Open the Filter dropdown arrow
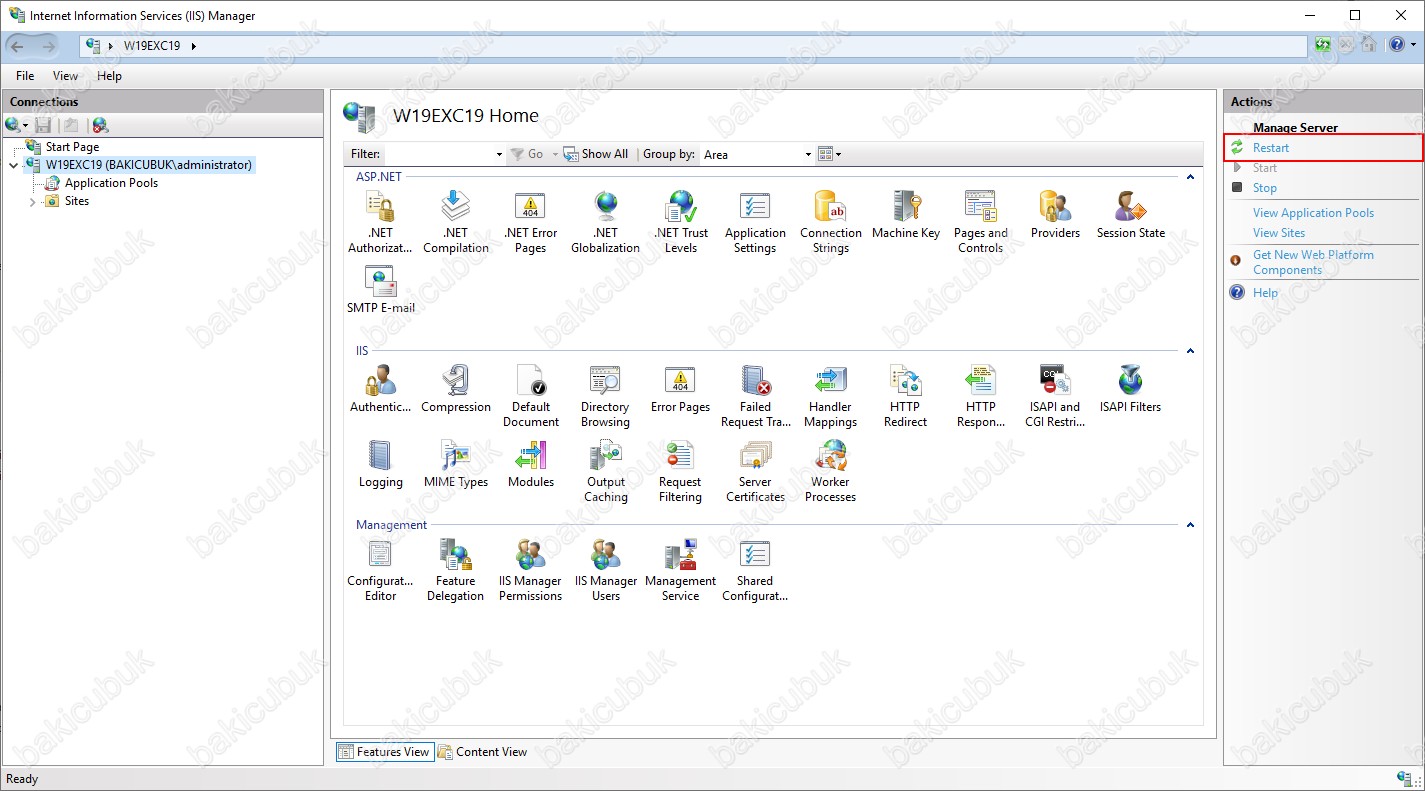The image size is (1425, 791). 499,155
